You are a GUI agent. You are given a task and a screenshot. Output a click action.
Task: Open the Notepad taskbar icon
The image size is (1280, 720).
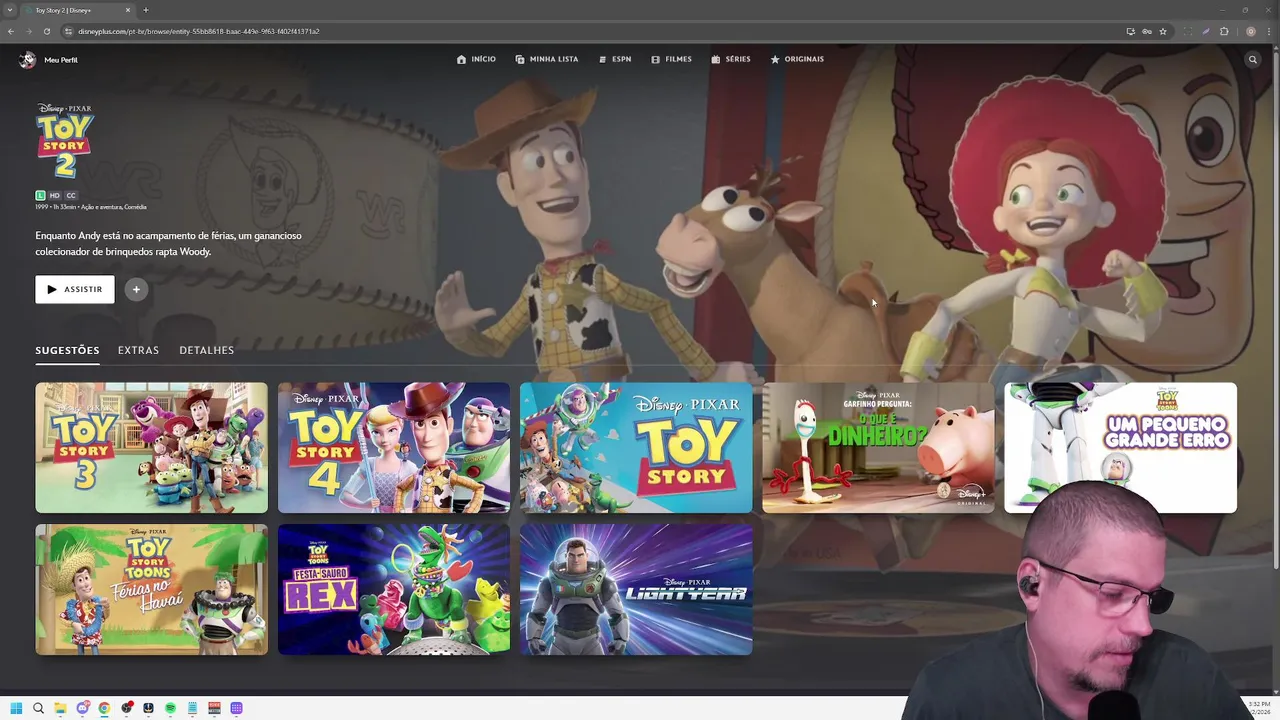click(192, 708)
